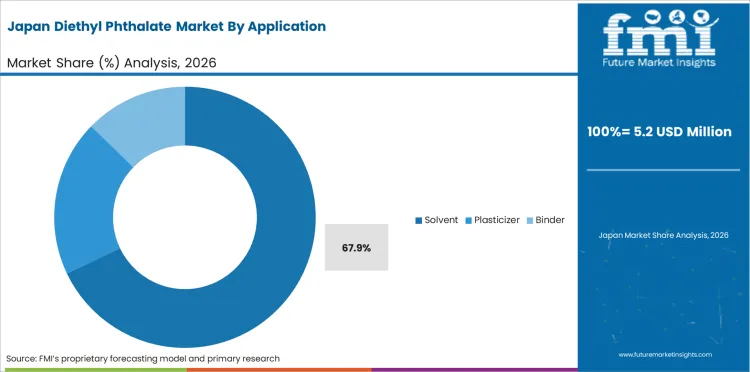The width and height of the screenshot is (750, 372).
Task: Select the Solvent legend label
Action: click(x=441, y=220)
